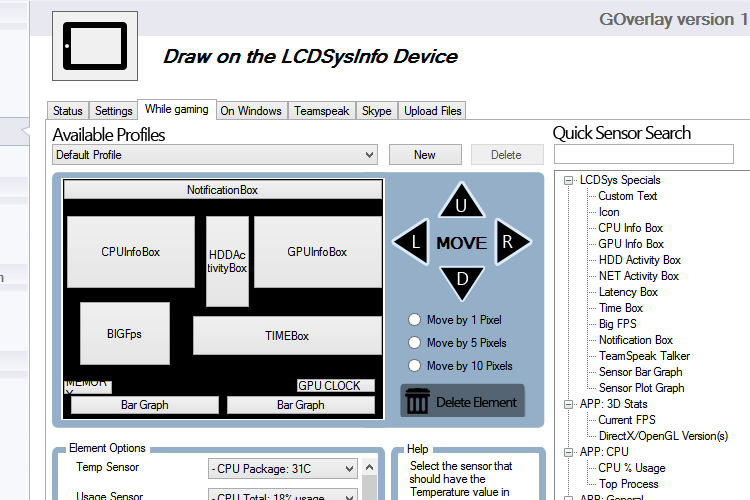
Task: Select GPU Info Box tree item
Action: click(631, 244)
